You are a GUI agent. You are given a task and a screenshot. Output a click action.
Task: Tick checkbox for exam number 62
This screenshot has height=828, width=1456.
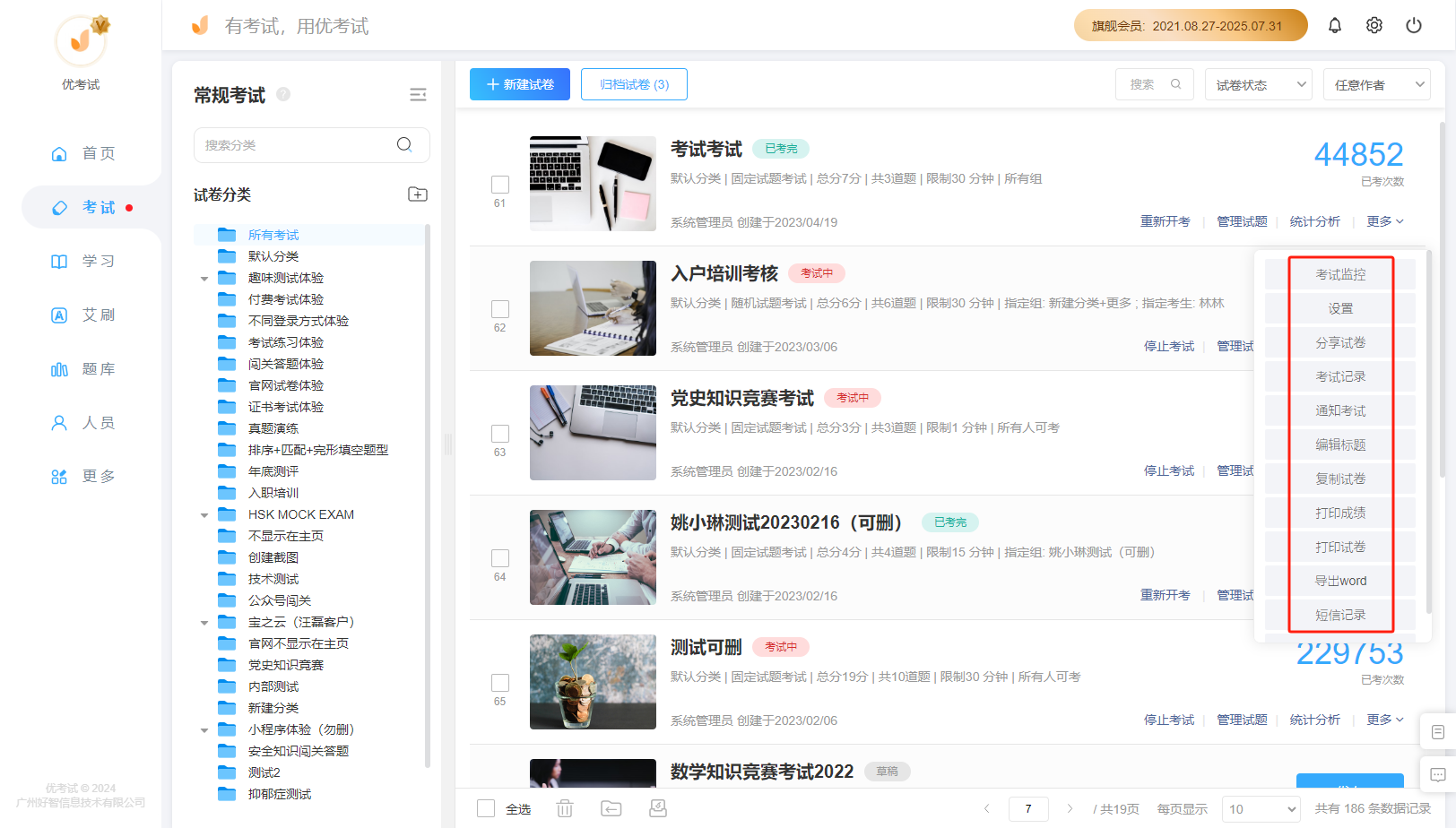click(500, 309)
